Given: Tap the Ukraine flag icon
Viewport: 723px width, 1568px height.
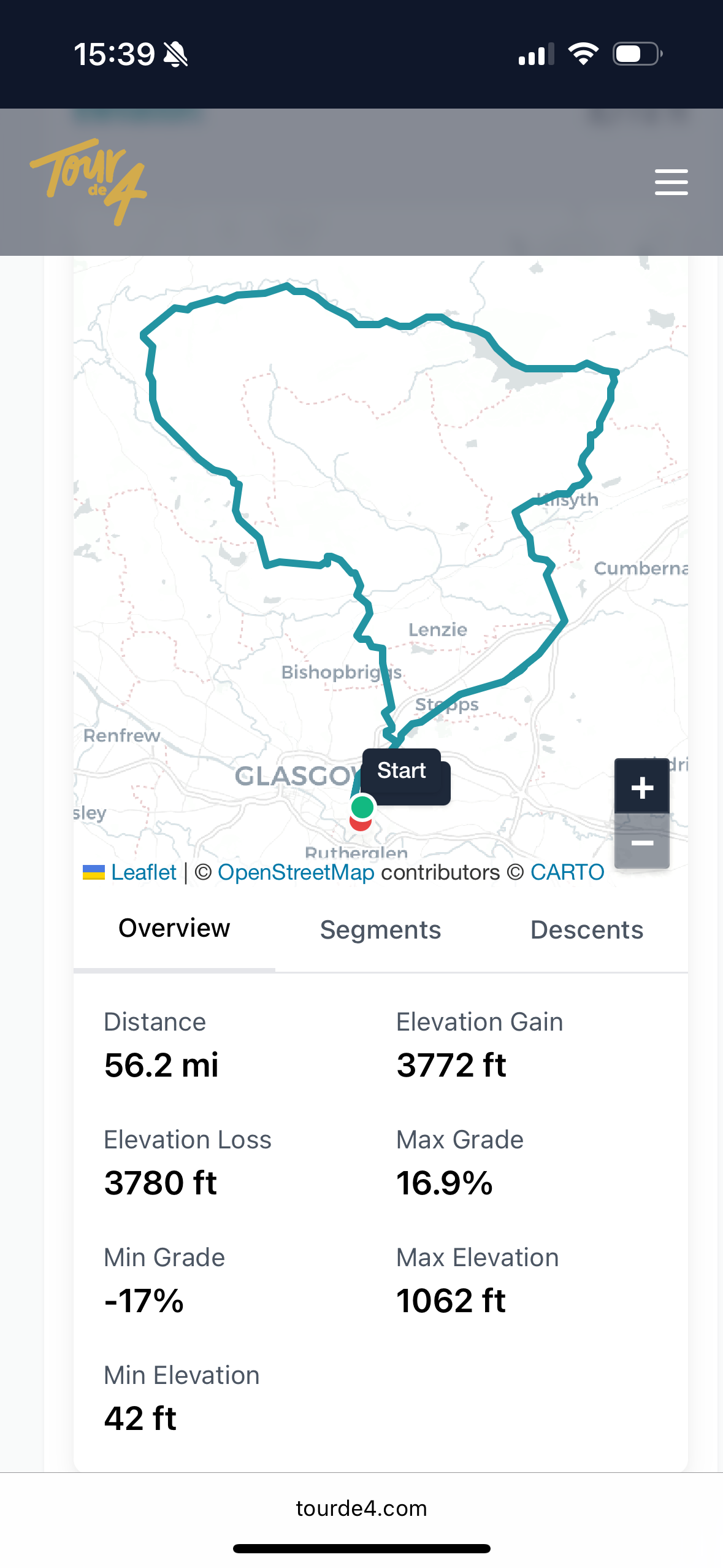Looking at the screenshot, I should point(94,872).
